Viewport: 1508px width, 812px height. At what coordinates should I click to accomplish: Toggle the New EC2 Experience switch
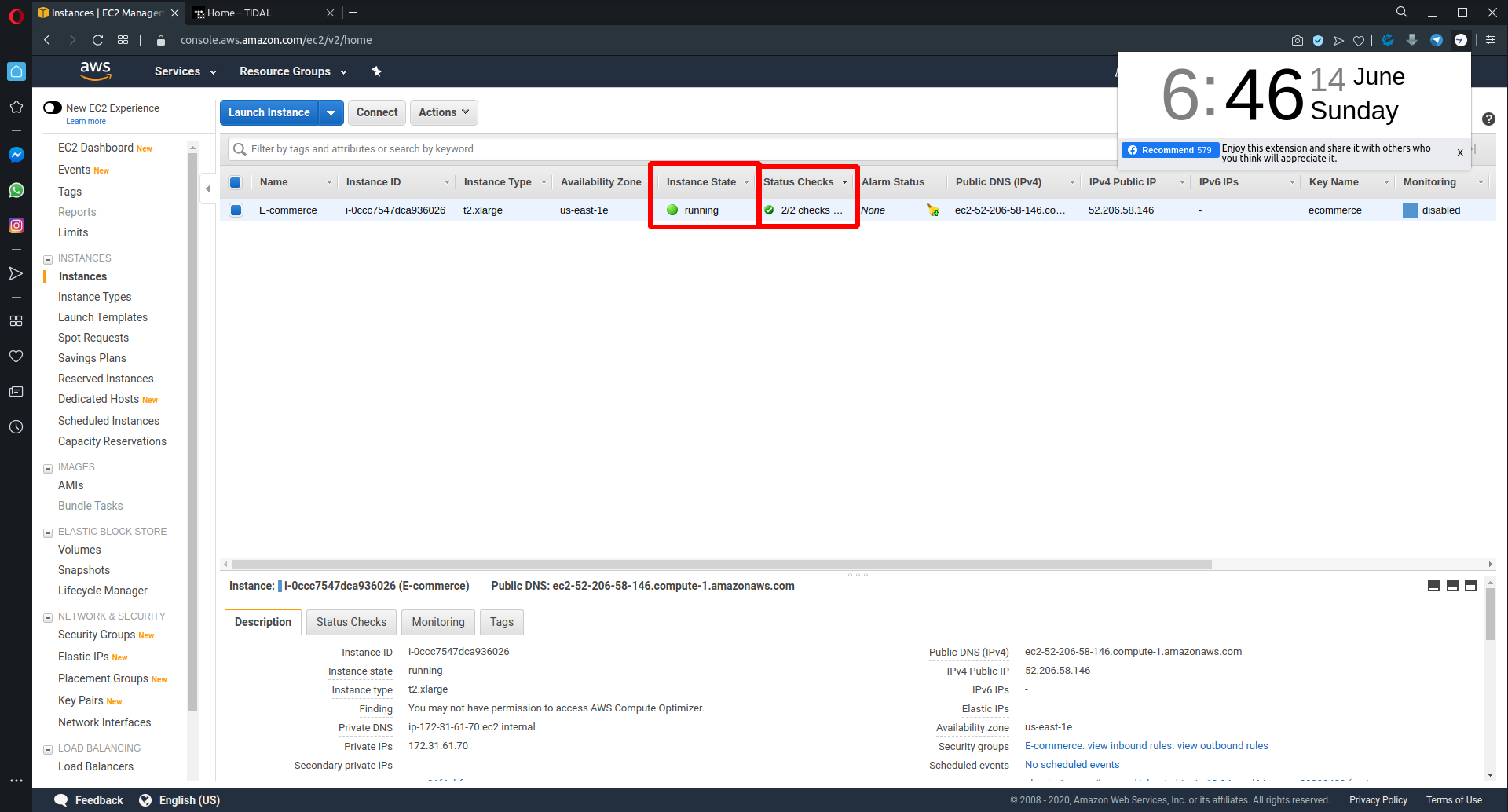coord(53,108)
